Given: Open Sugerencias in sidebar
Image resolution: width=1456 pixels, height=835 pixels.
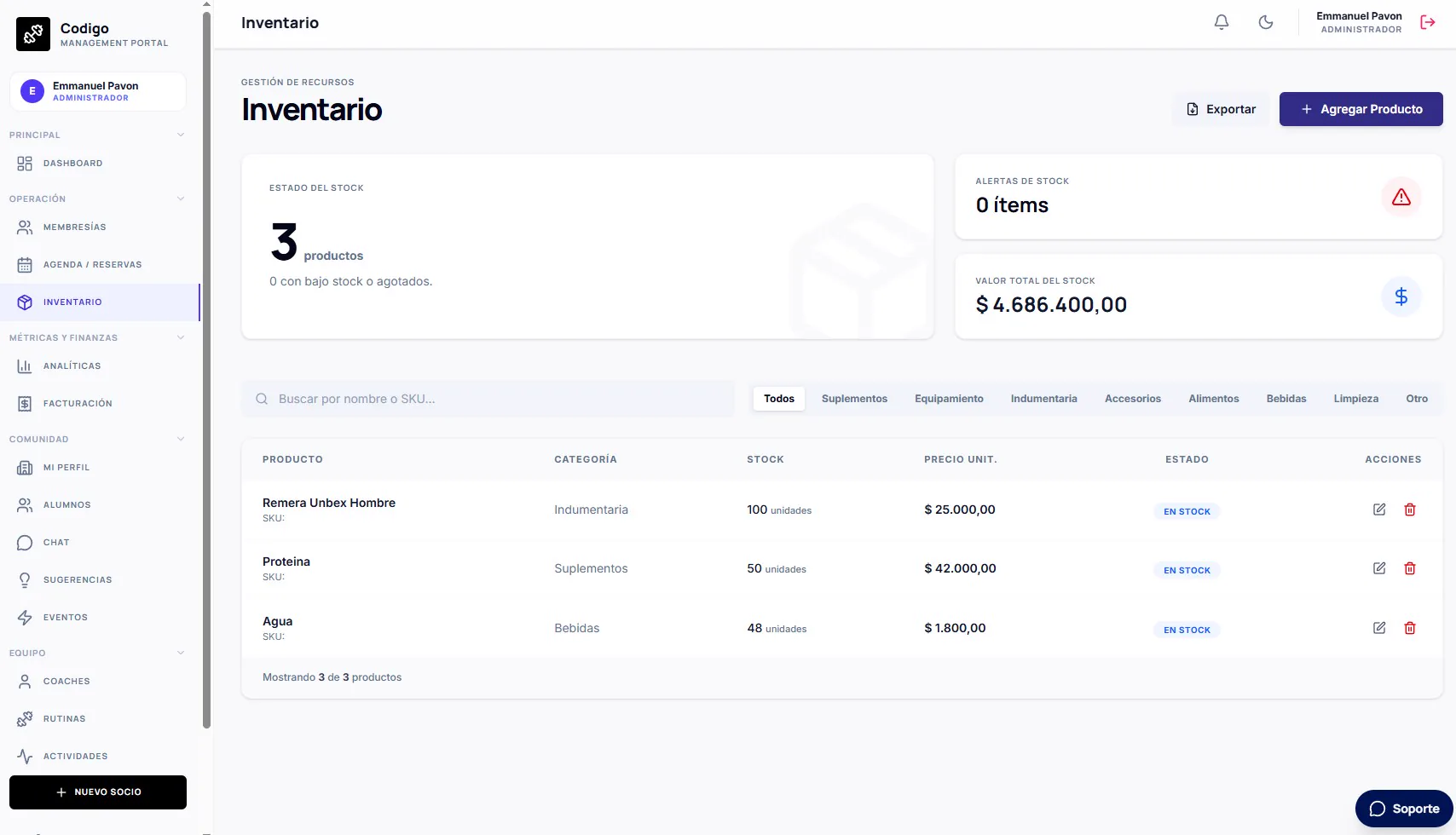Looking at the screenshot, I should tap(100, 580).
